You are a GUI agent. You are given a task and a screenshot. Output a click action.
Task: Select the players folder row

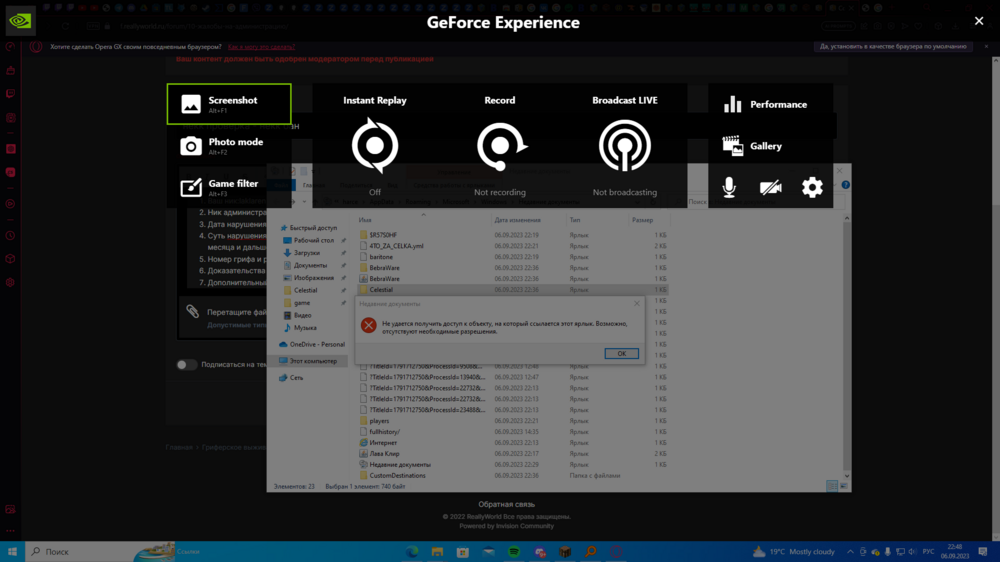coord(513,421)
